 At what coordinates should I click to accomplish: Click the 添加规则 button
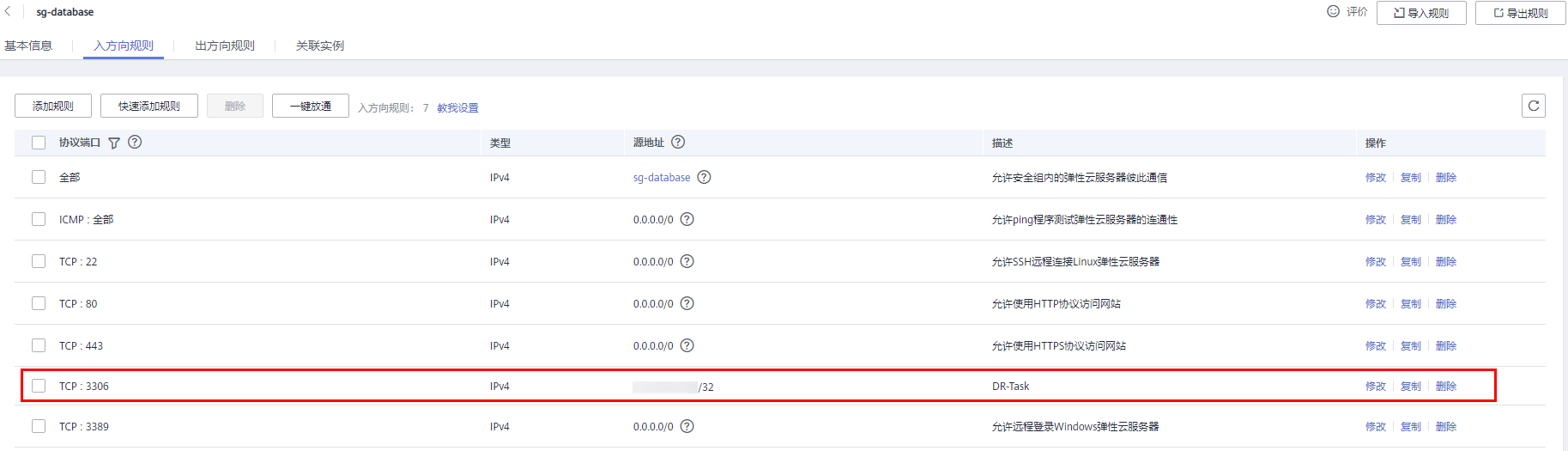click(x=53, y=106)
